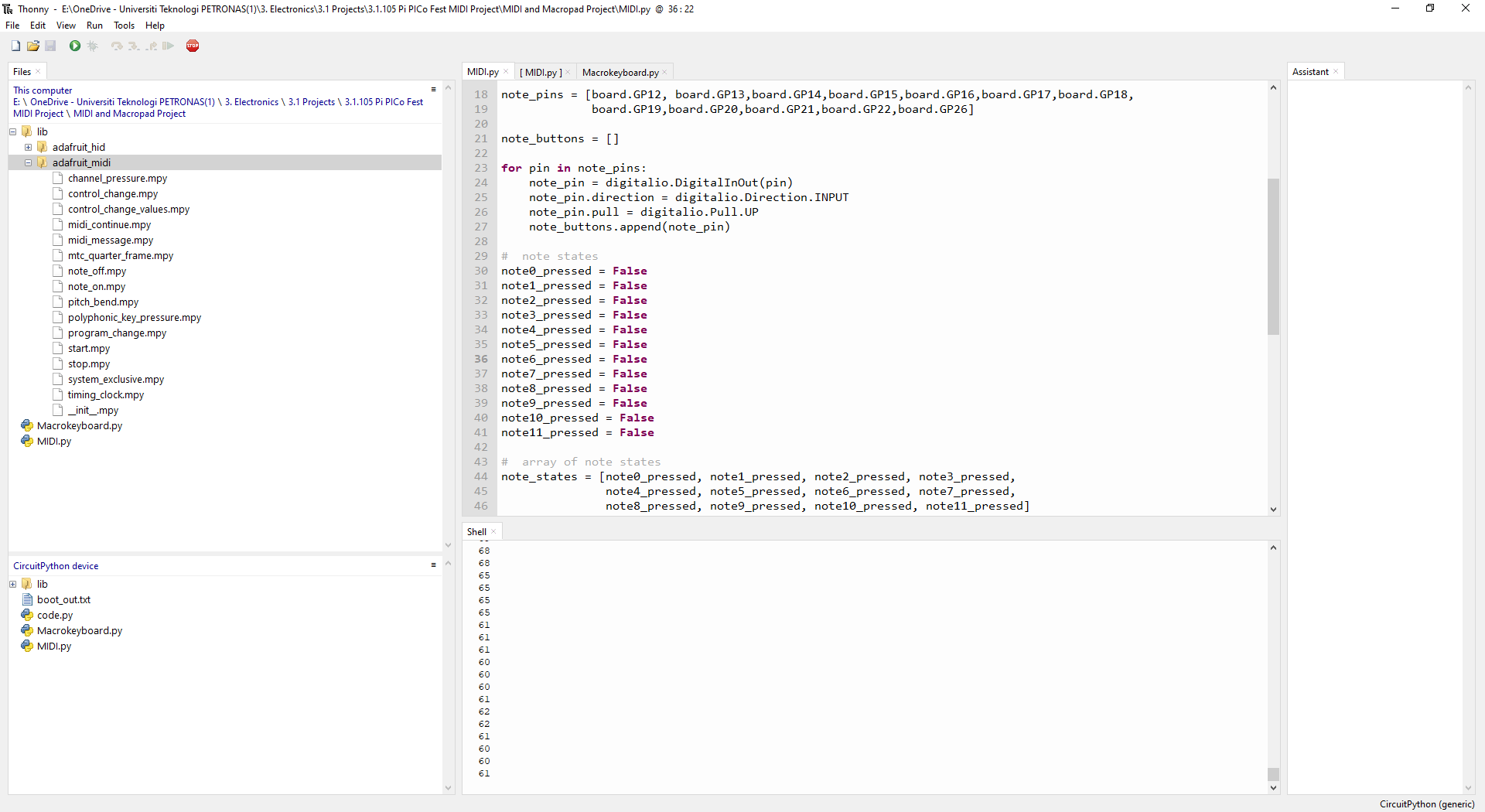
Task: Create a new file with toolbar icon
Action: 15,46
